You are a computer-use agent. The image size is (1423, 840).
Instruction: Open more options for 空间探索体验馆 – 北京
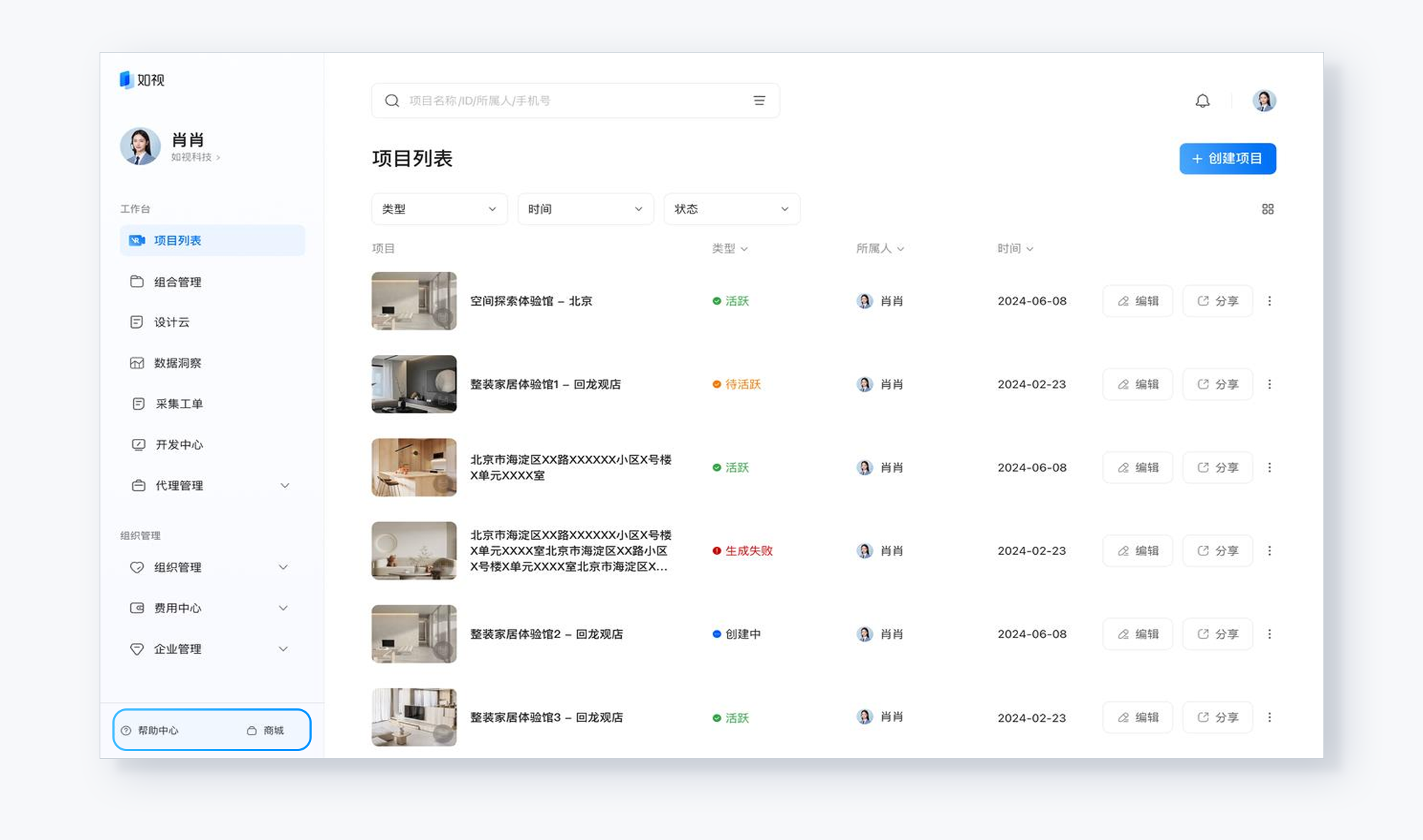(x=1269, y=301)
